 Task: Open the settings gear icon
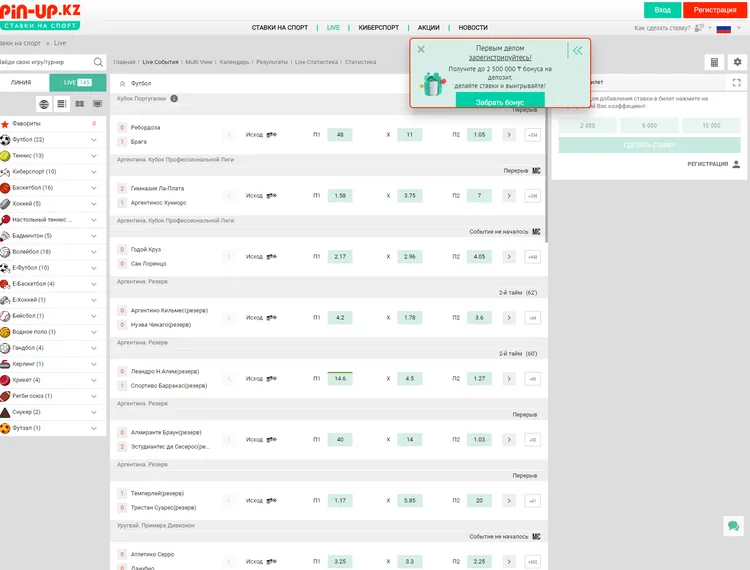pos(738,62)
